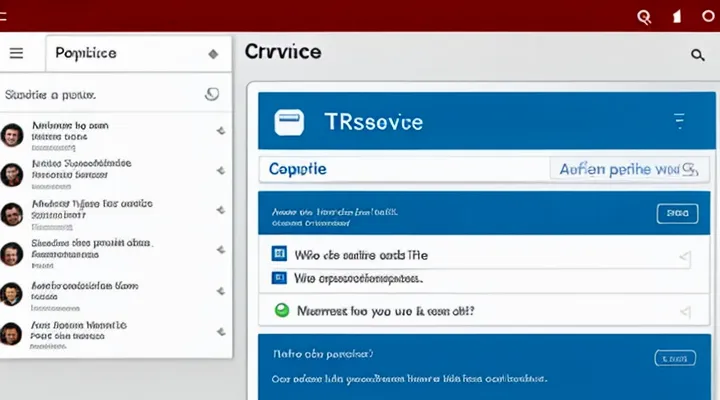Image resolution: width=720 pixels, height=400 pixels.
Task: Click the outlined button in first blue section header
Action: coord(676,213)
